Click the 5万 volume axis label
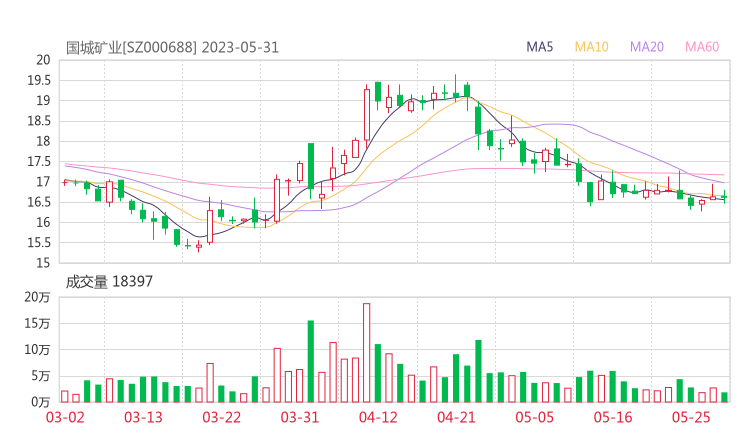Viewport: 740px width, 440px height. (x=41, y=376)
